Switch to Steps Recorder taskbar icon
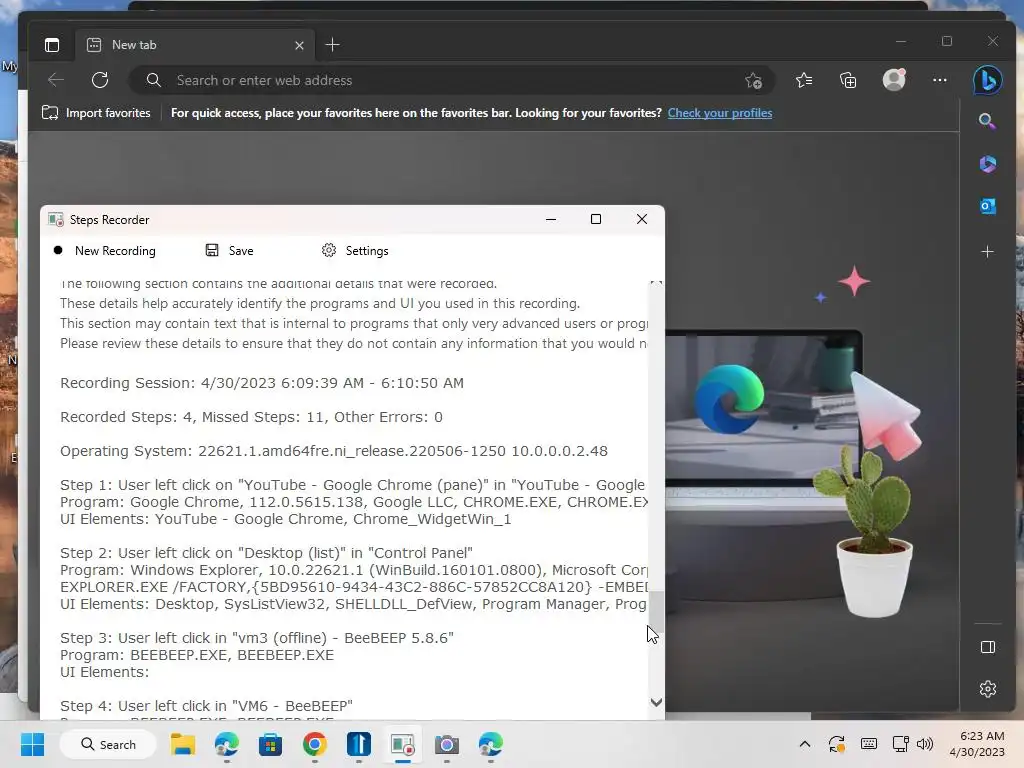The width and height of the screenshot is (1024, 768). tap(403, 744)
